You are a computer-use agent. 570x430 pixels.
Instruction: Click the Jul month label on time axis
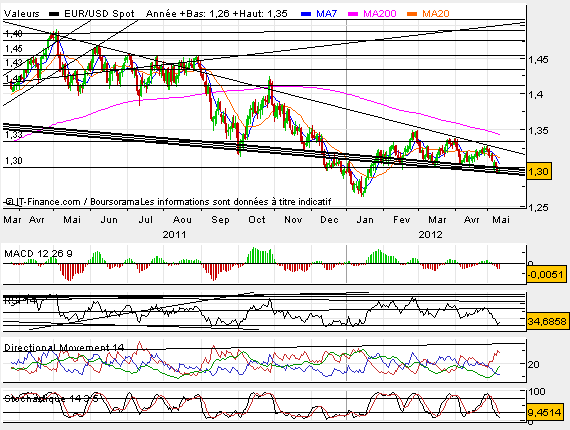[x=146, y=220]
